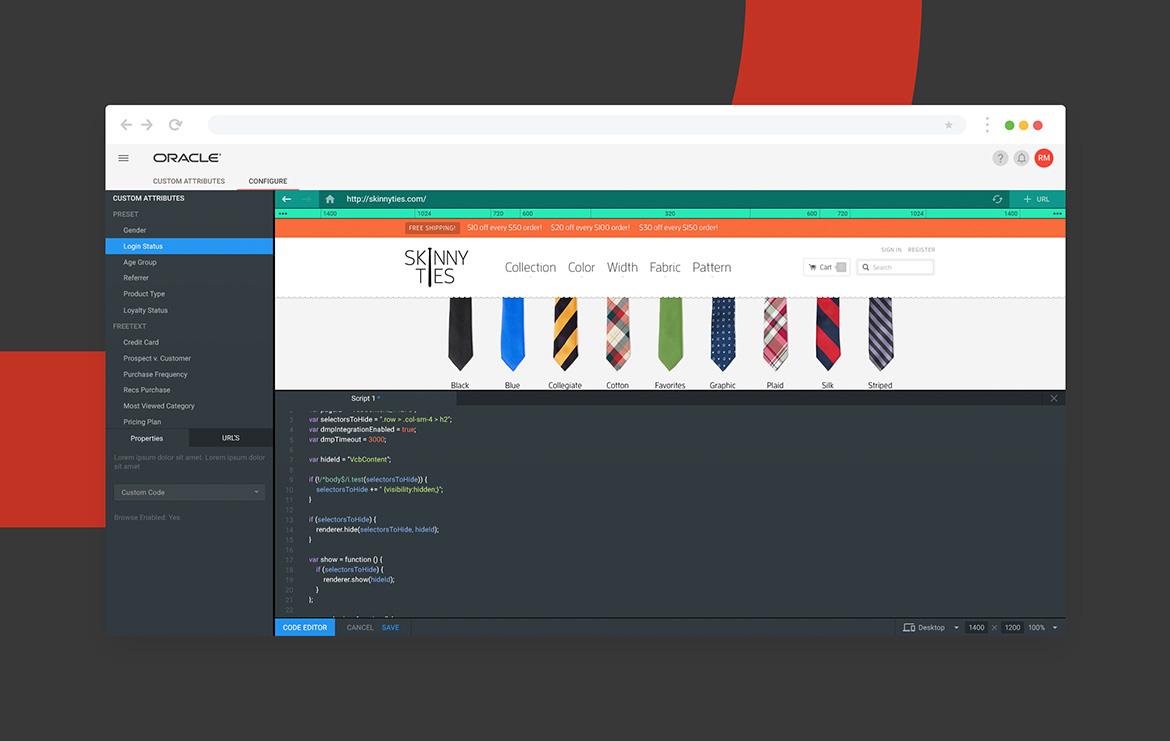Click the home icon in preview toolbar
The image size is (1170, 741).
pyautogui.click(x=330, y=199)
